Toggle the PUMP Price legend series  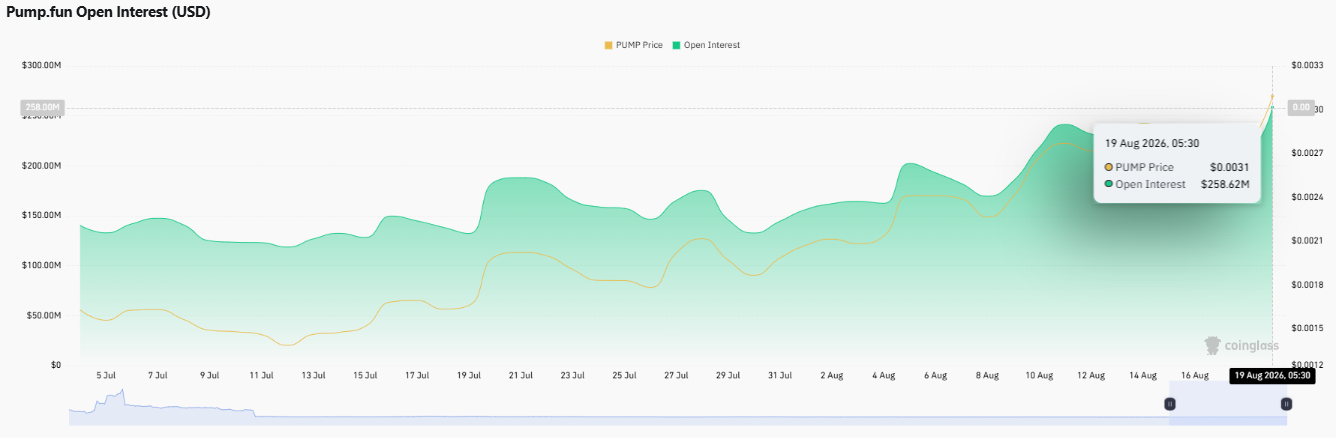(633, 45)
